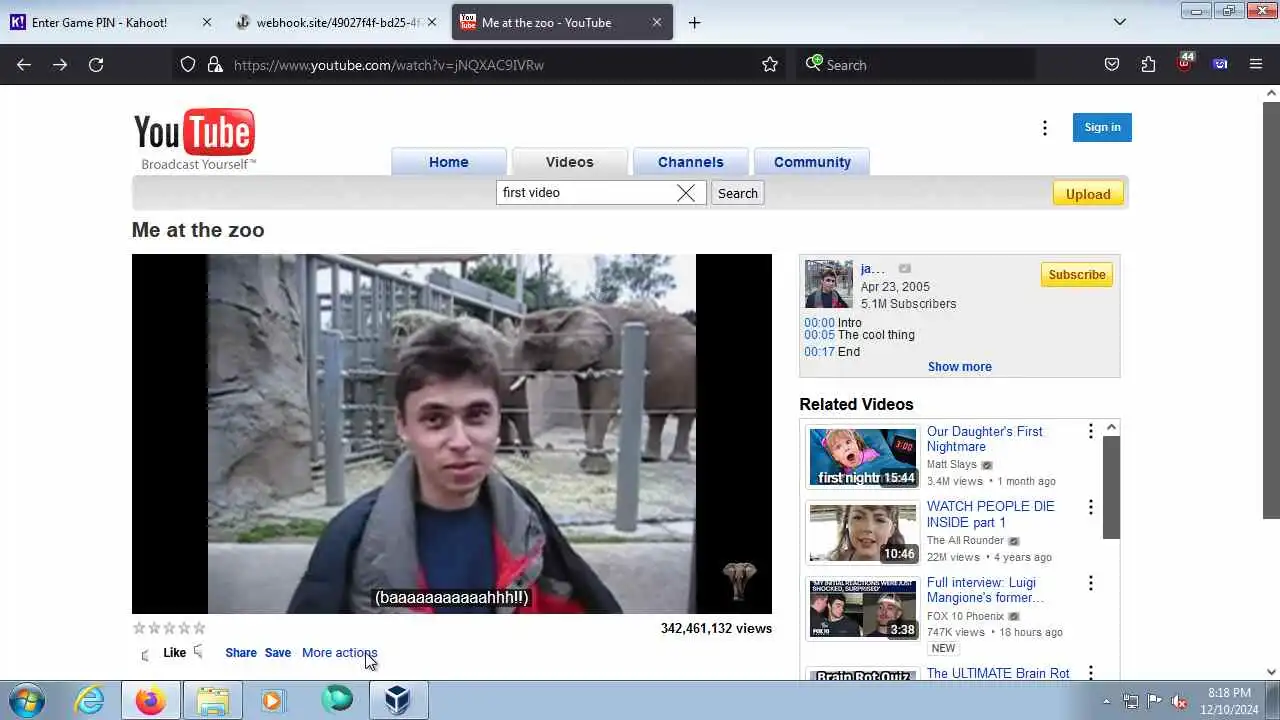Open options for Our Daughter's First Nightmare

(1090, 431)
